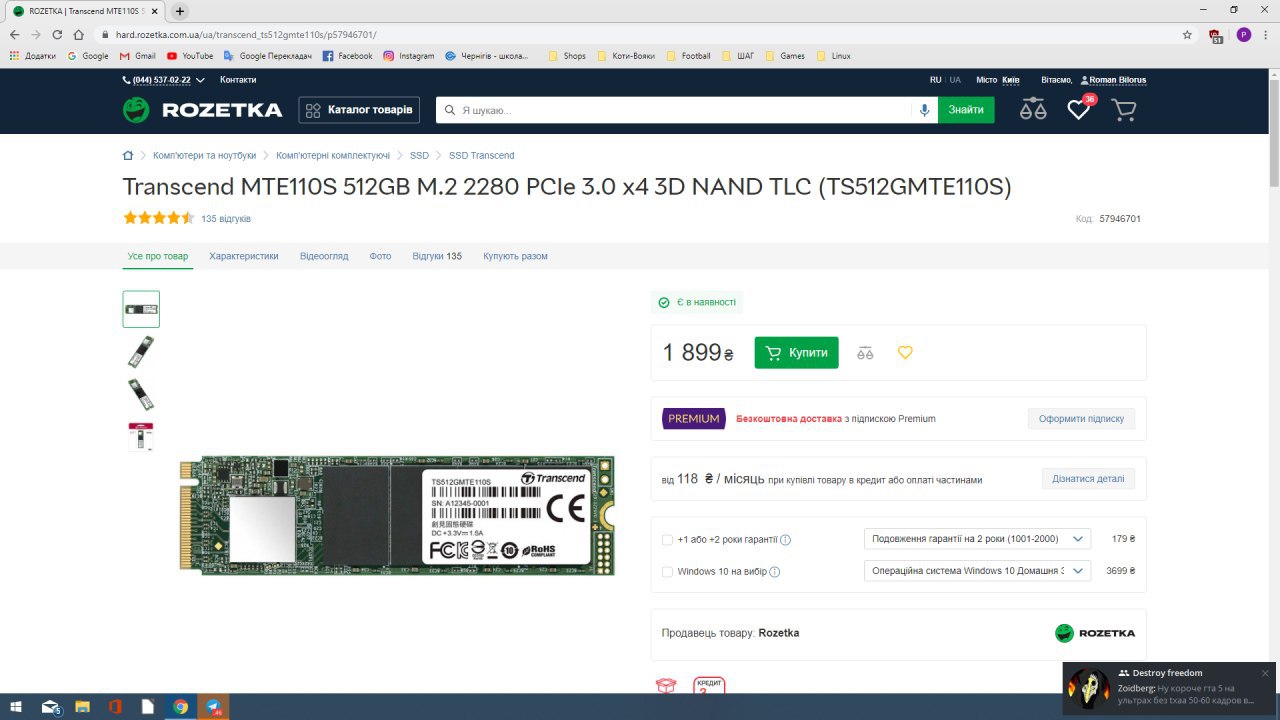1280x720 pixels.
Task: Open Linux bookmarks folder
Action: click(x=834, y=56)
